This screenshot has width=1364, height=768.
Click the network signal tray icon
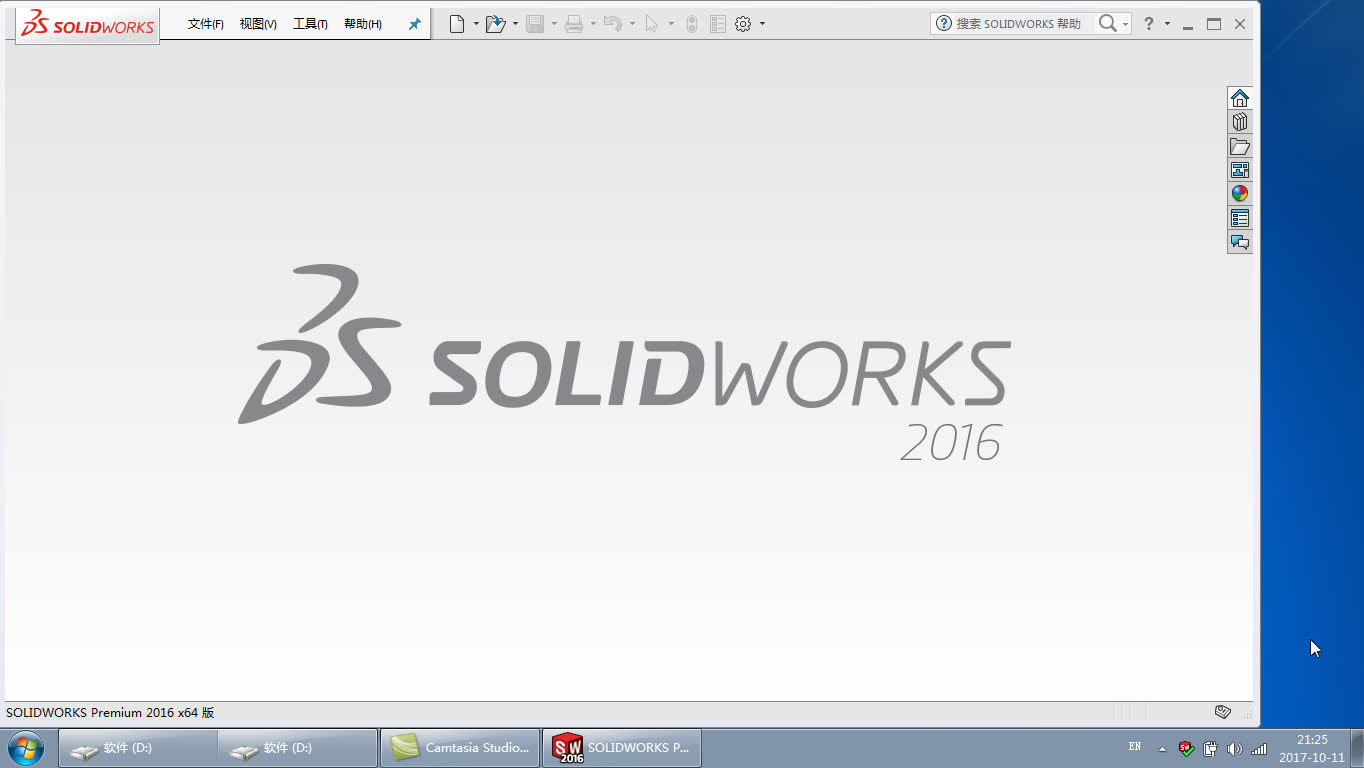tap(1259, 748)
